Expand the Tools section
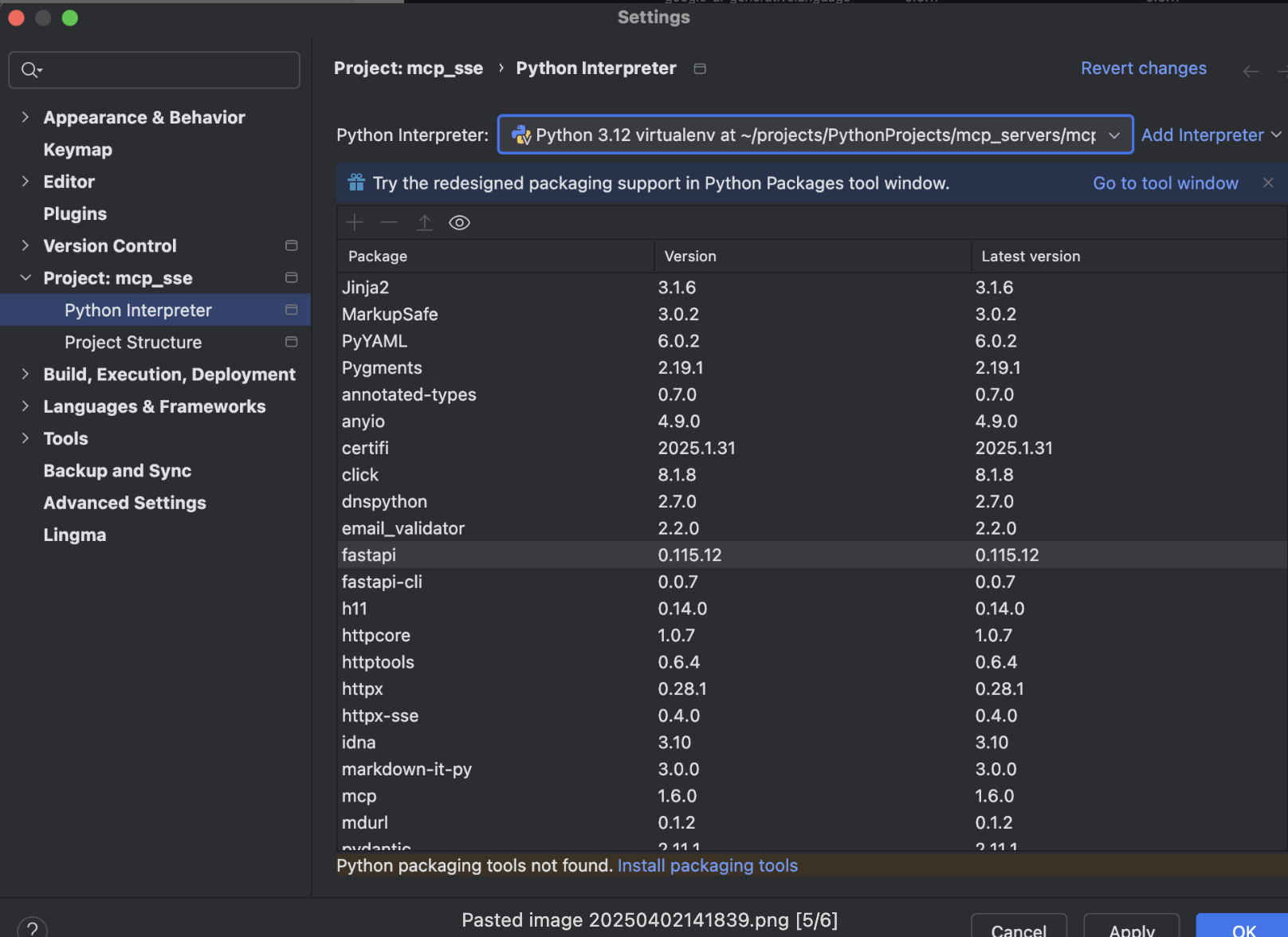The image size is (1288, 937). tap(26, 438)
